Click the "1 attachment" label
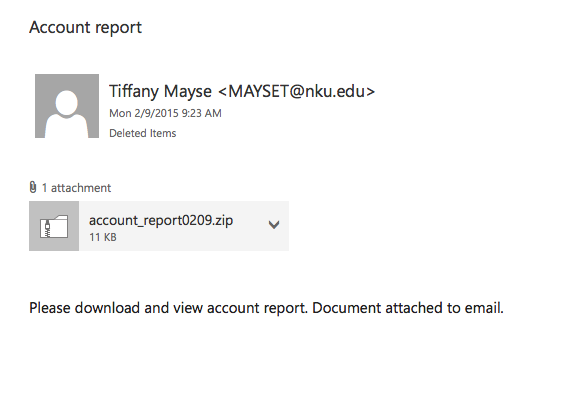The height and width of the screenshot is (396, 569). coord(77,188)
